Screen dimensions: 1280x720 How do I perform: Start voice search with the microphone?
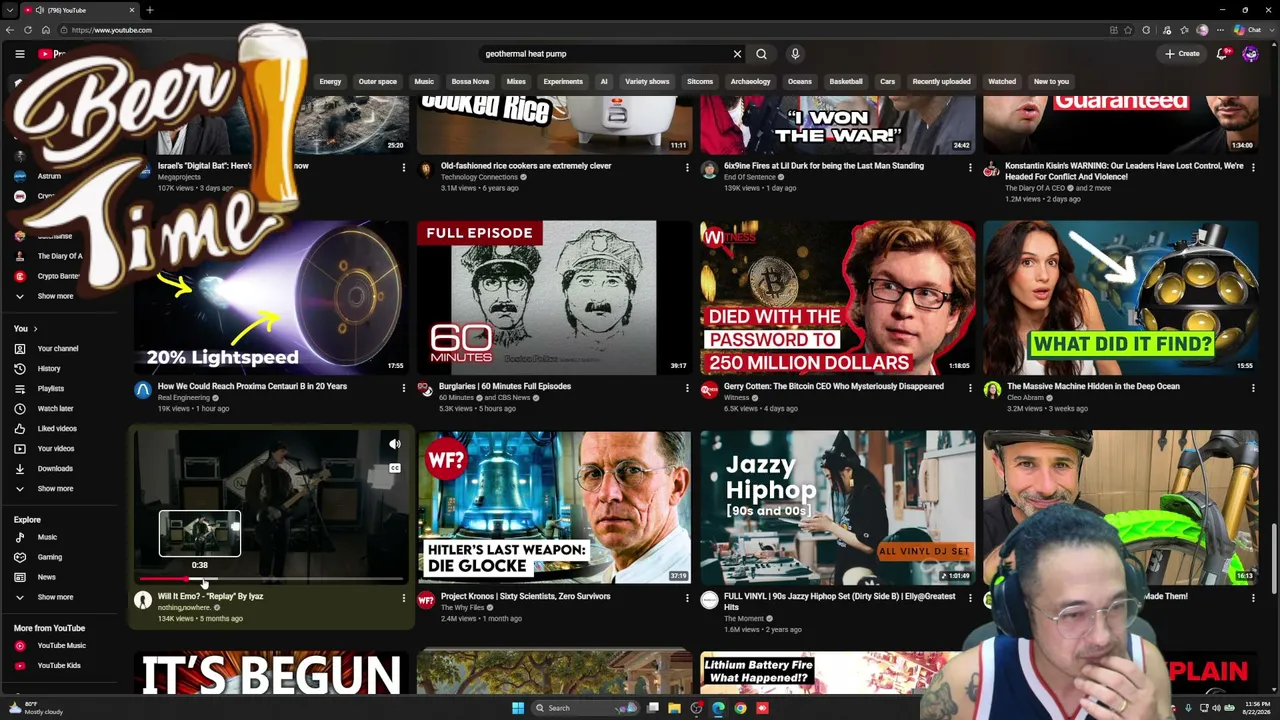pyautogui.click(x=795, y=54)
